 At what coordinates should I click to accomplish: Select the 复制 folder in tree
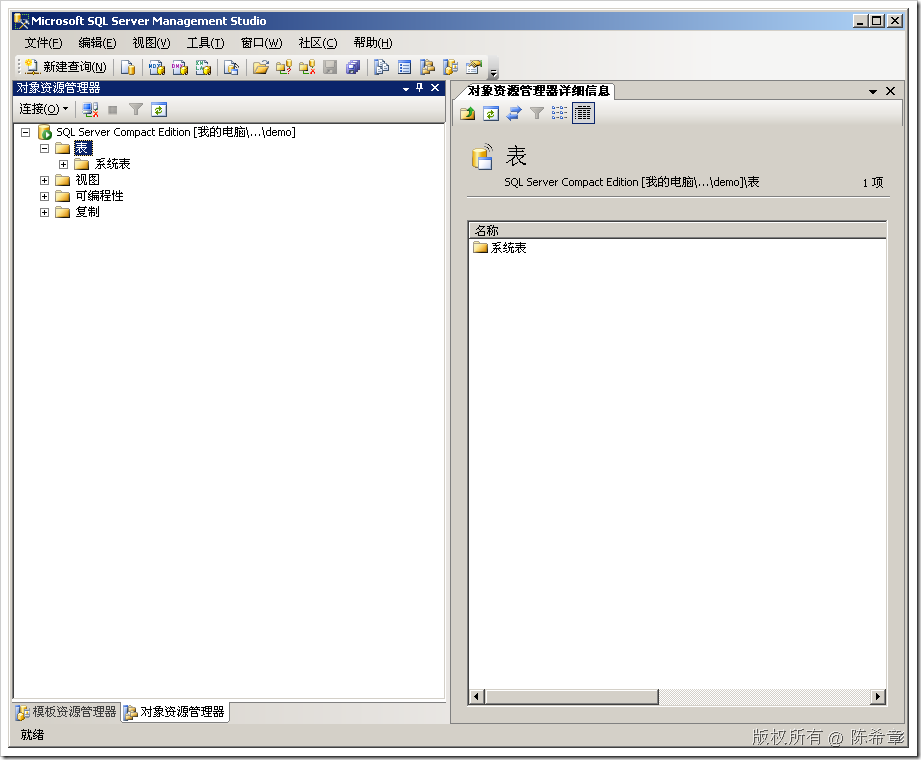tap(88, 212)
